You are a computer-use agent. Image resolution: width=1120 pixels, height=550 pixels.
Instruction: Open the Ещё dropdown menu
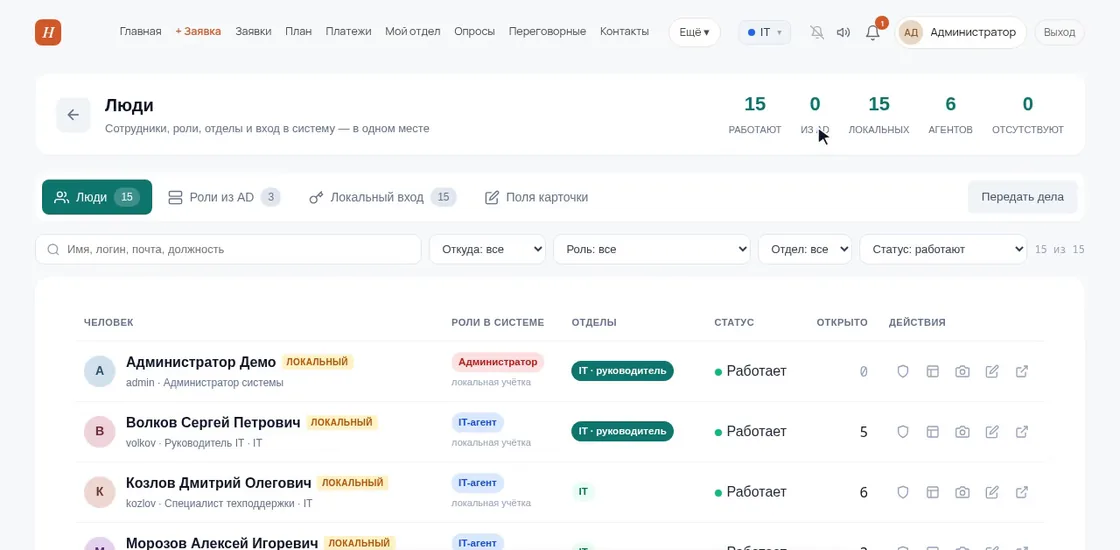(694, 32)
